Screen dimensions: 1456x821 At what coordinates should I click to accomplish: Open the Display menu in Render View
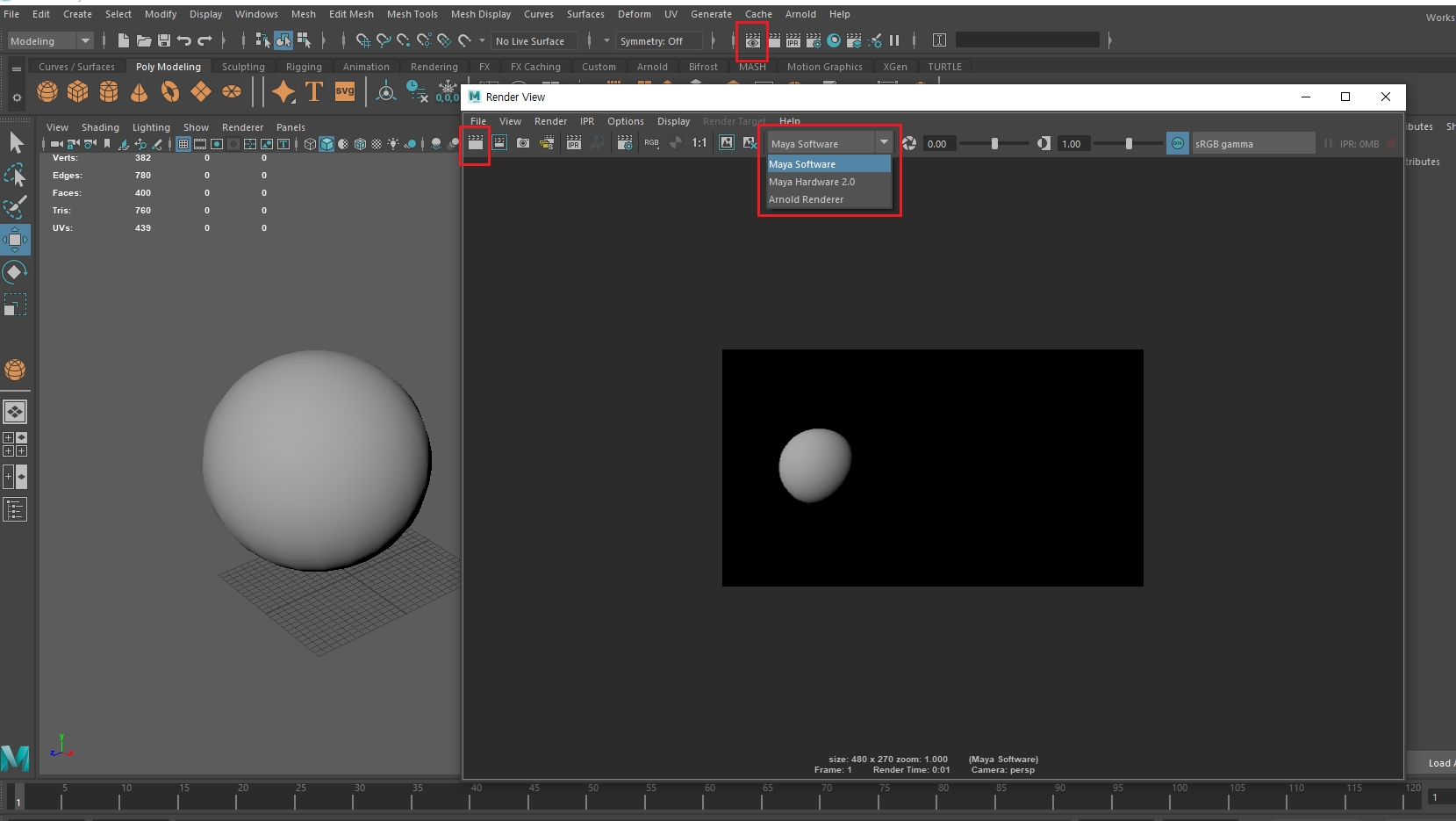point(673,121)
